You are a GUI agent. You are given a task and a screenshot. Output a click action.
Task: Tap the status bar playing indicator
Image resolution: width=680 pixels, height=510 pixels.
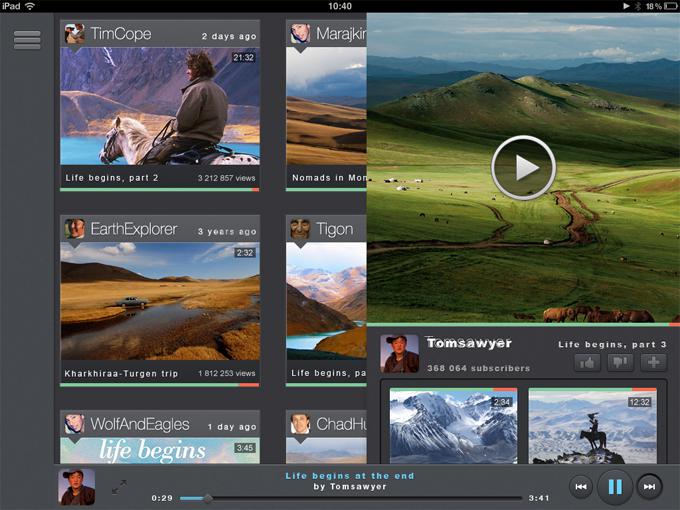click(626, 6)
